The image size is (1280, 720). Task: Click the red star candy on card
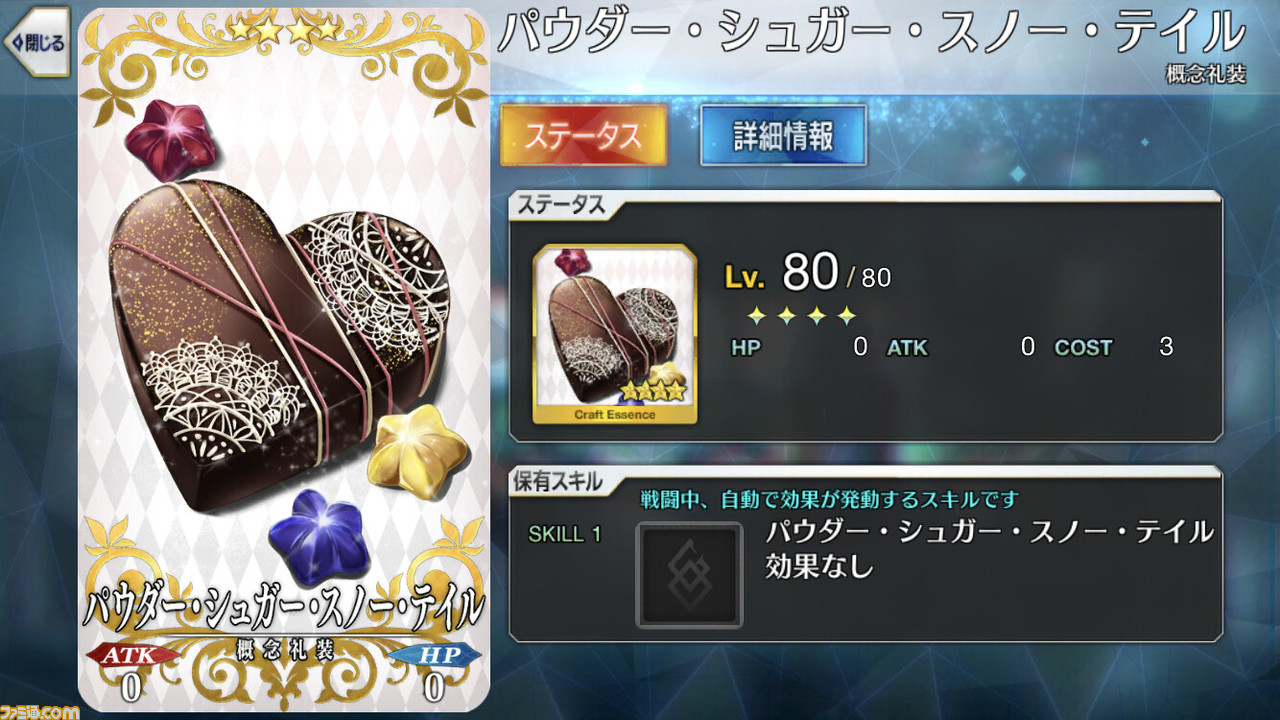pos(173,139)
